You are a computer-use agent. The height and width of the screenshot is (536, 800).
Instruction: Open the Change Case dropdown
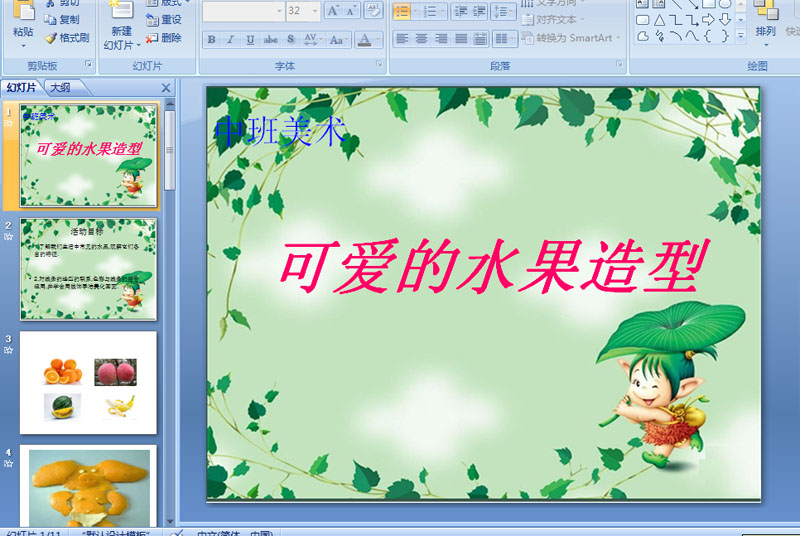coord(339,40)
